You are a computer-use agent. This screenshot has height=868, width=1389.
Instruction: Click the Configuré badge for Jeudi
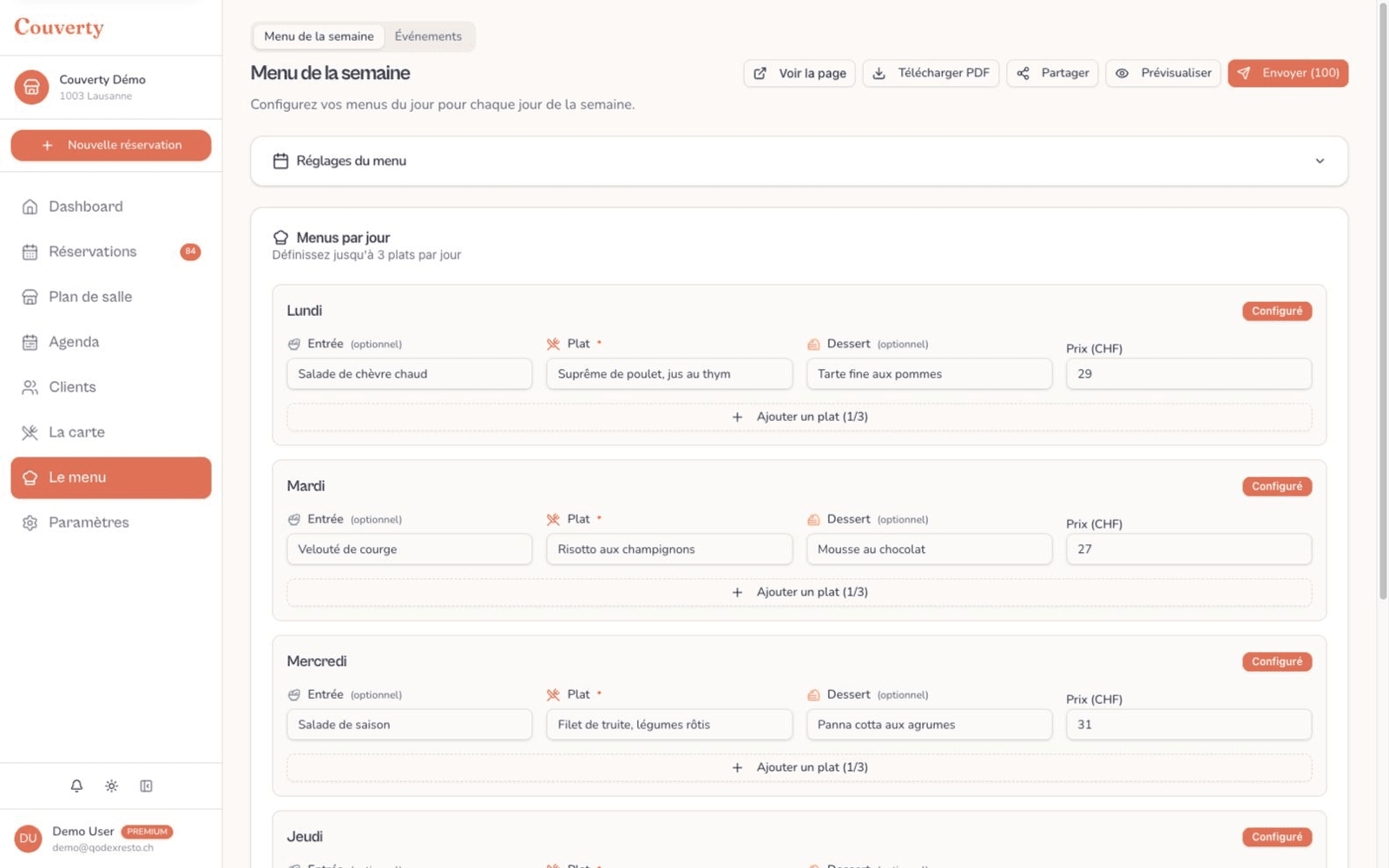click(x=1277, y=838)
